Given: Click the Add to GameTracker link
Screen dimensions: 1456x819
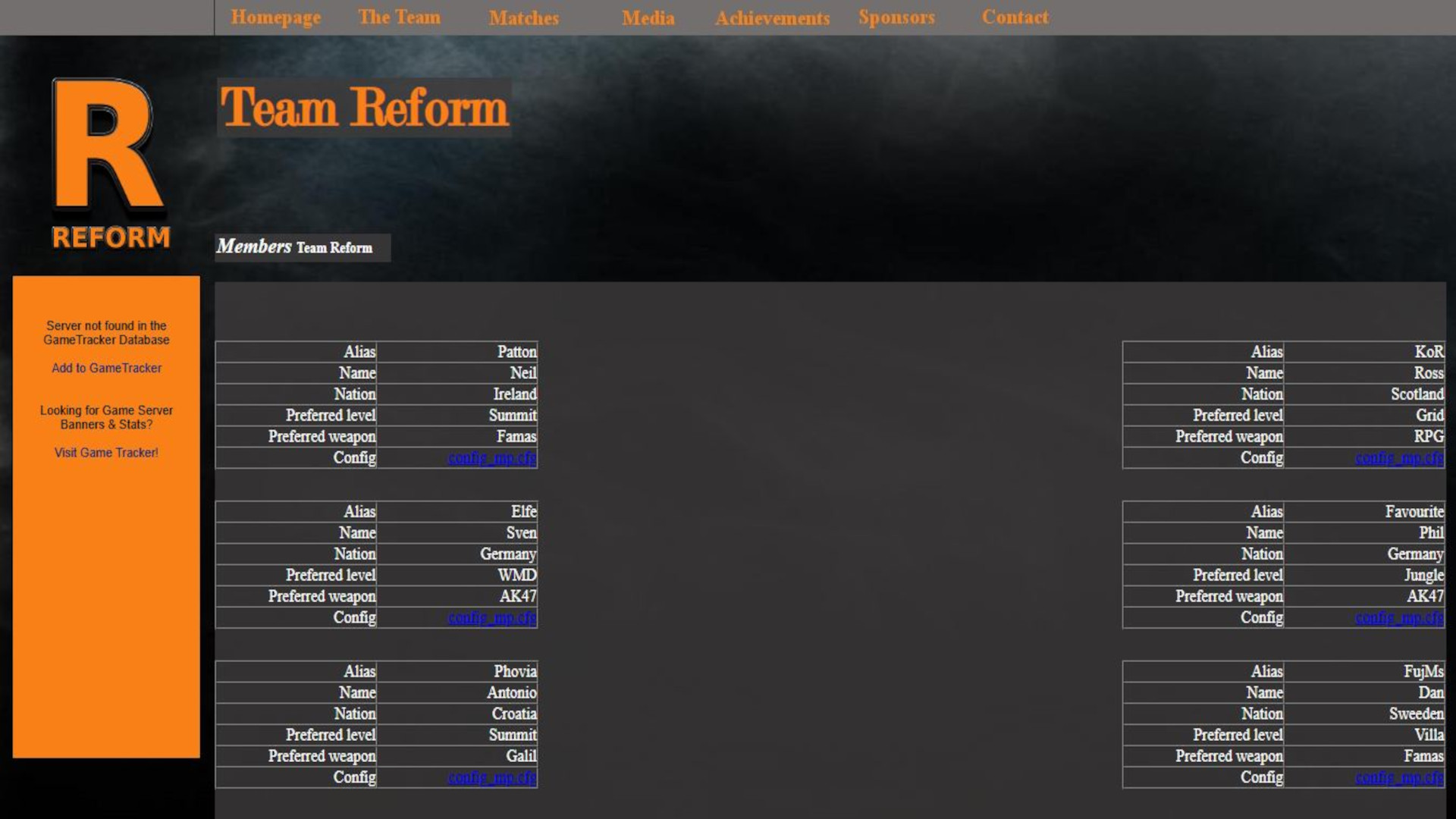Looking at the screenshot, I should tap(106, 368).
